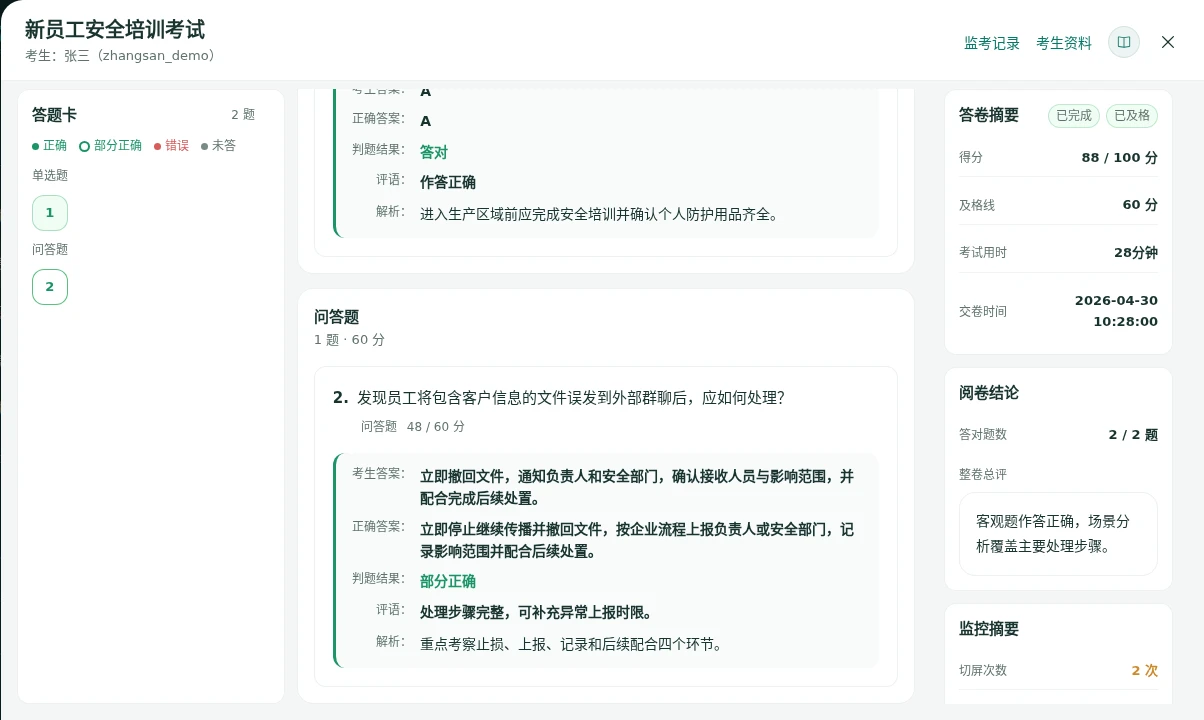1204x720 pixels.
Task: Click the score value 88 / 100 分
Action: (x=1120, y=158)
